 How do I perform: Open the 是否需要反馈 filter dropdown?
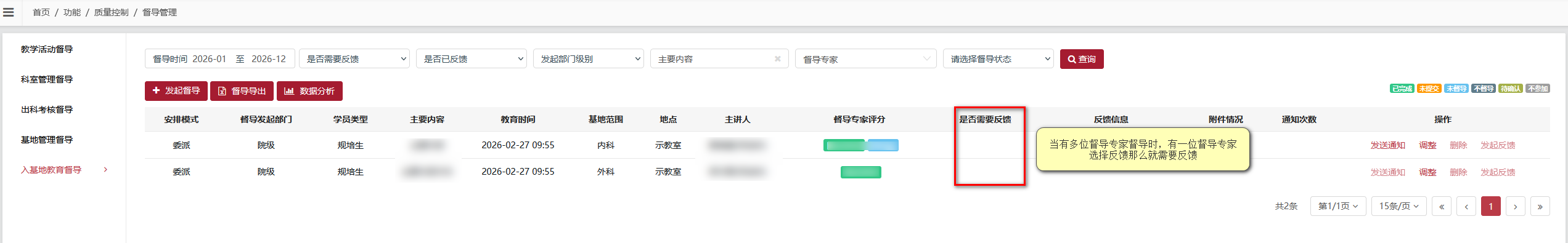click(354, 59)
